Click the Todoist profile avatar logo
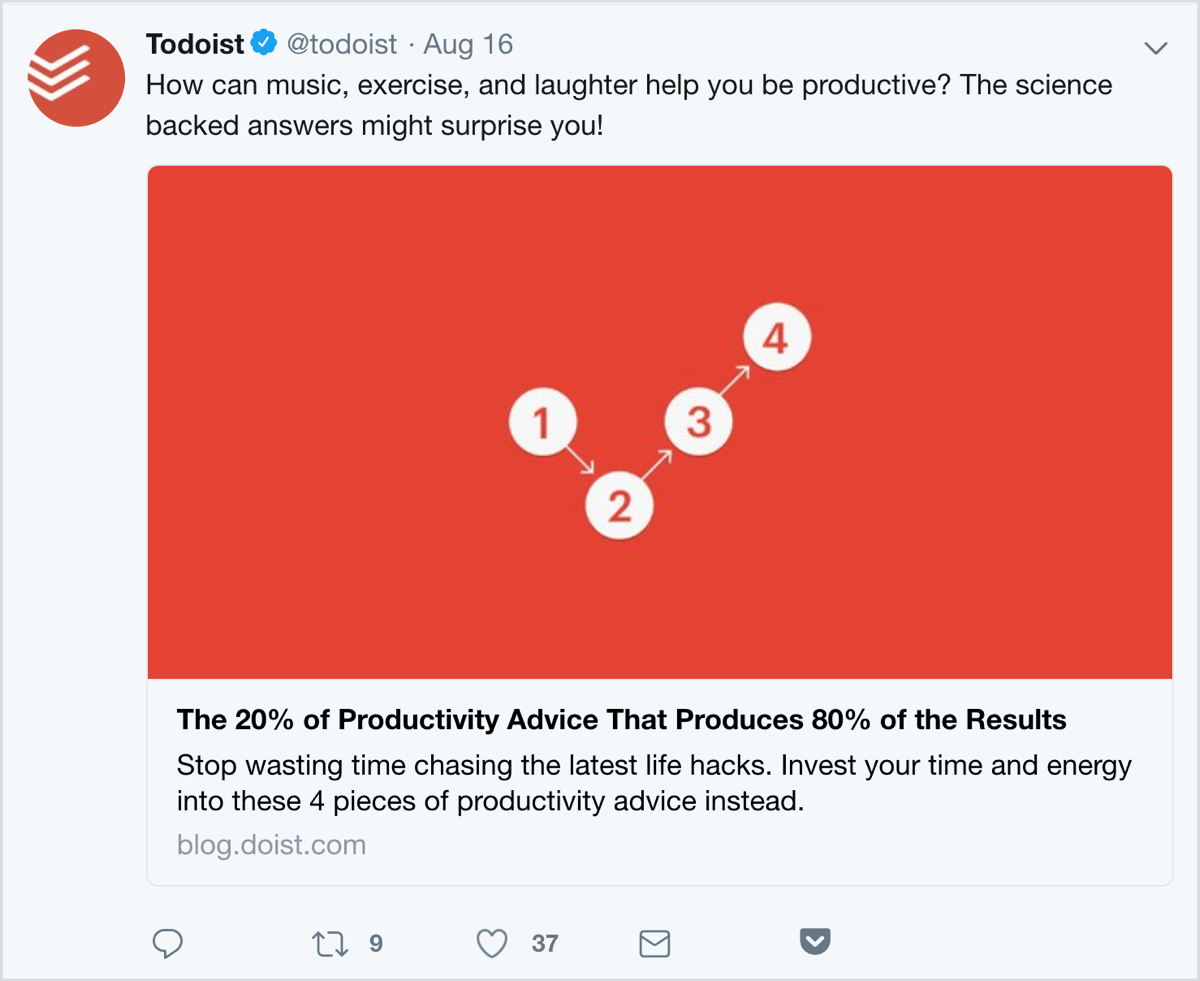Viewport: 1200px width, 981px height. click(x=76, y=78)
